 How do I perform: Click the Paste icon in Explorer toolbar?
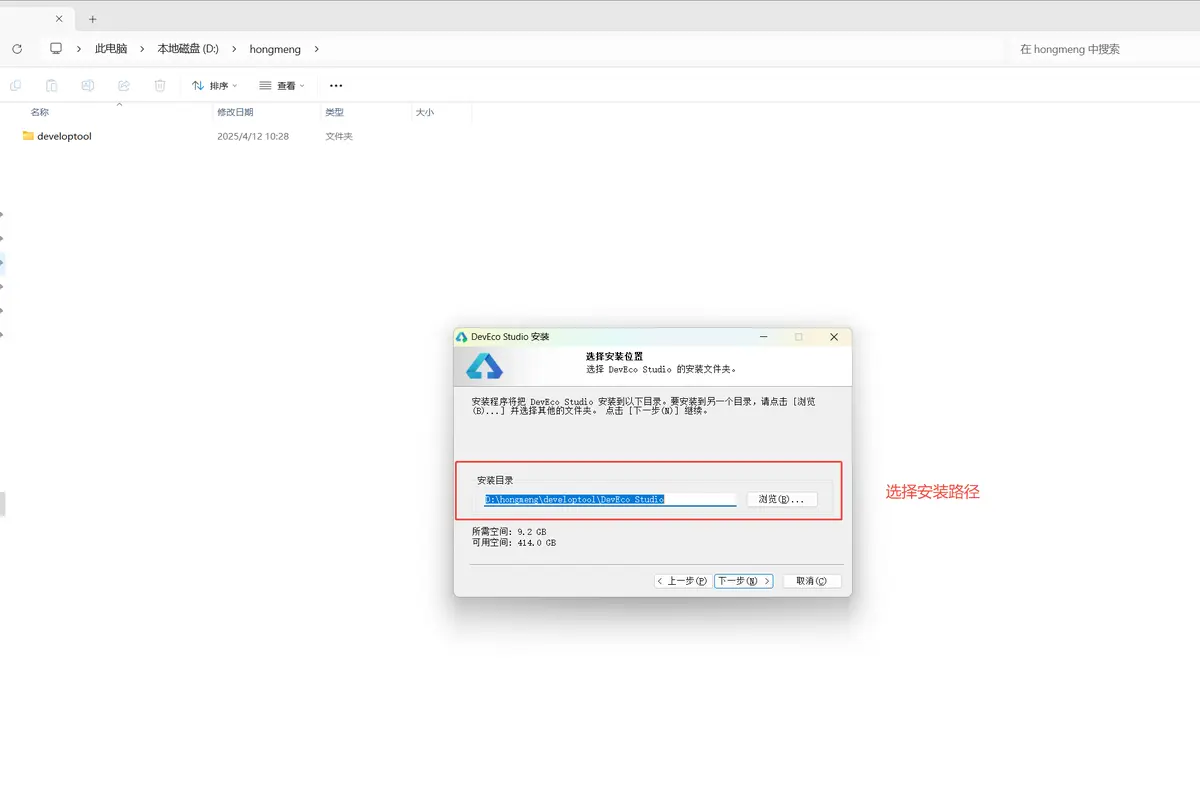click(52, 86)
